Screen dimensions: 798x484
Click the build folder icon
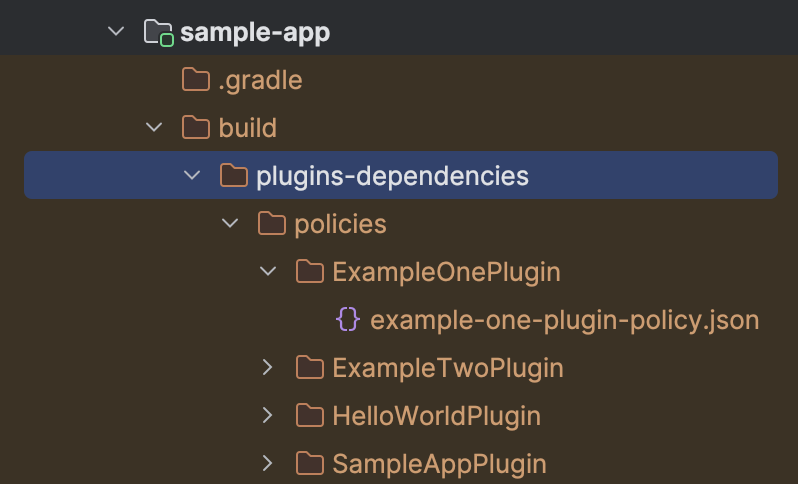[195, 128]
